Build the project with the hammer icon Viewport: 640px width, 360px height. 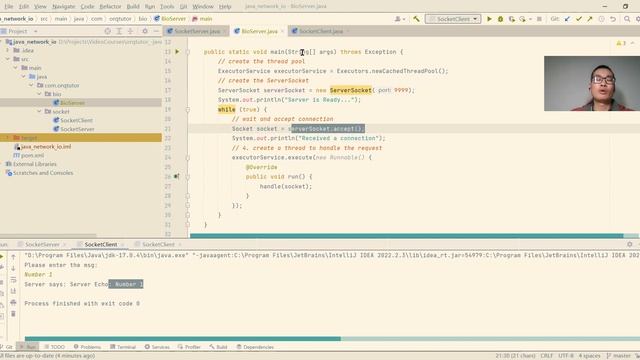[416, 19]
